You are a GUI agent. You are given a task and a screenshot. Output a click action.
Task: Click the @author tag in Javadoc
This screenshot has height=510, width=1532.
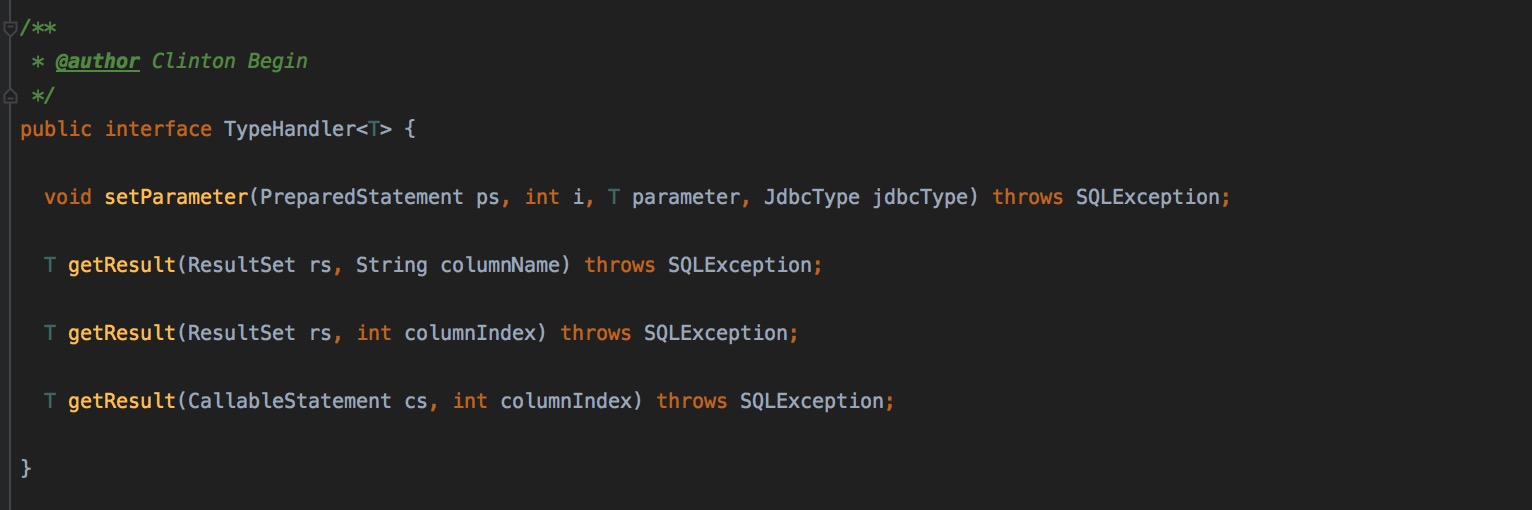click(97, 61)
